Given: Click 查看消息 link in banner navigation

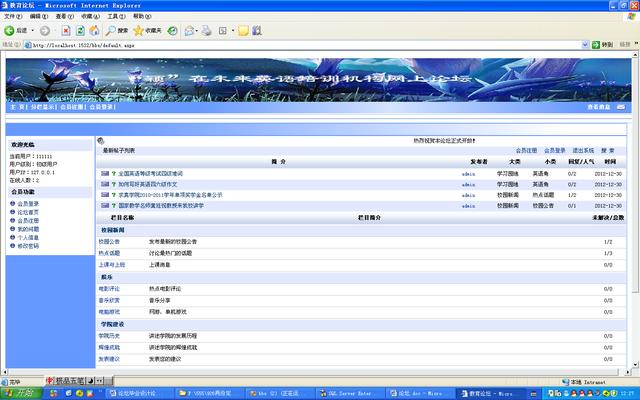Looking at the screenshot, I should [599, 107].
